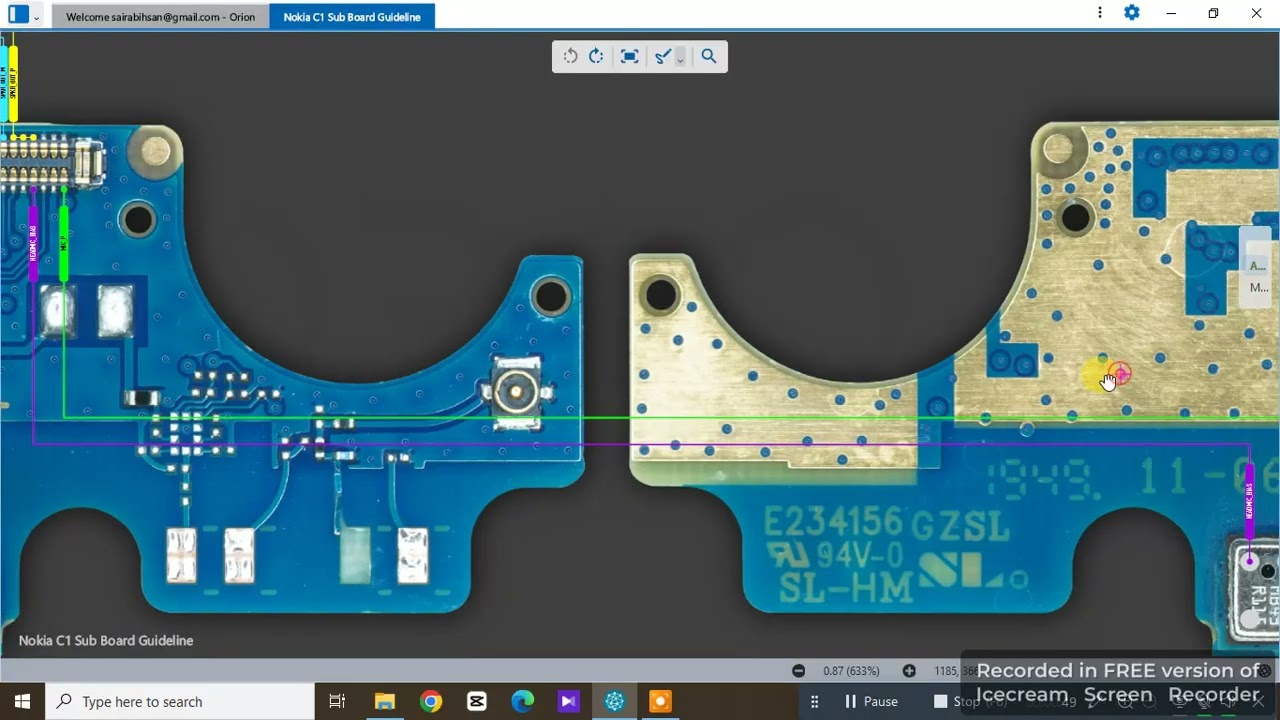Image resolution: width=1280 pixels, height=720 pixels.
Task: Fit board image to screen
Action: pyautogui.click(x=629, y=56)
